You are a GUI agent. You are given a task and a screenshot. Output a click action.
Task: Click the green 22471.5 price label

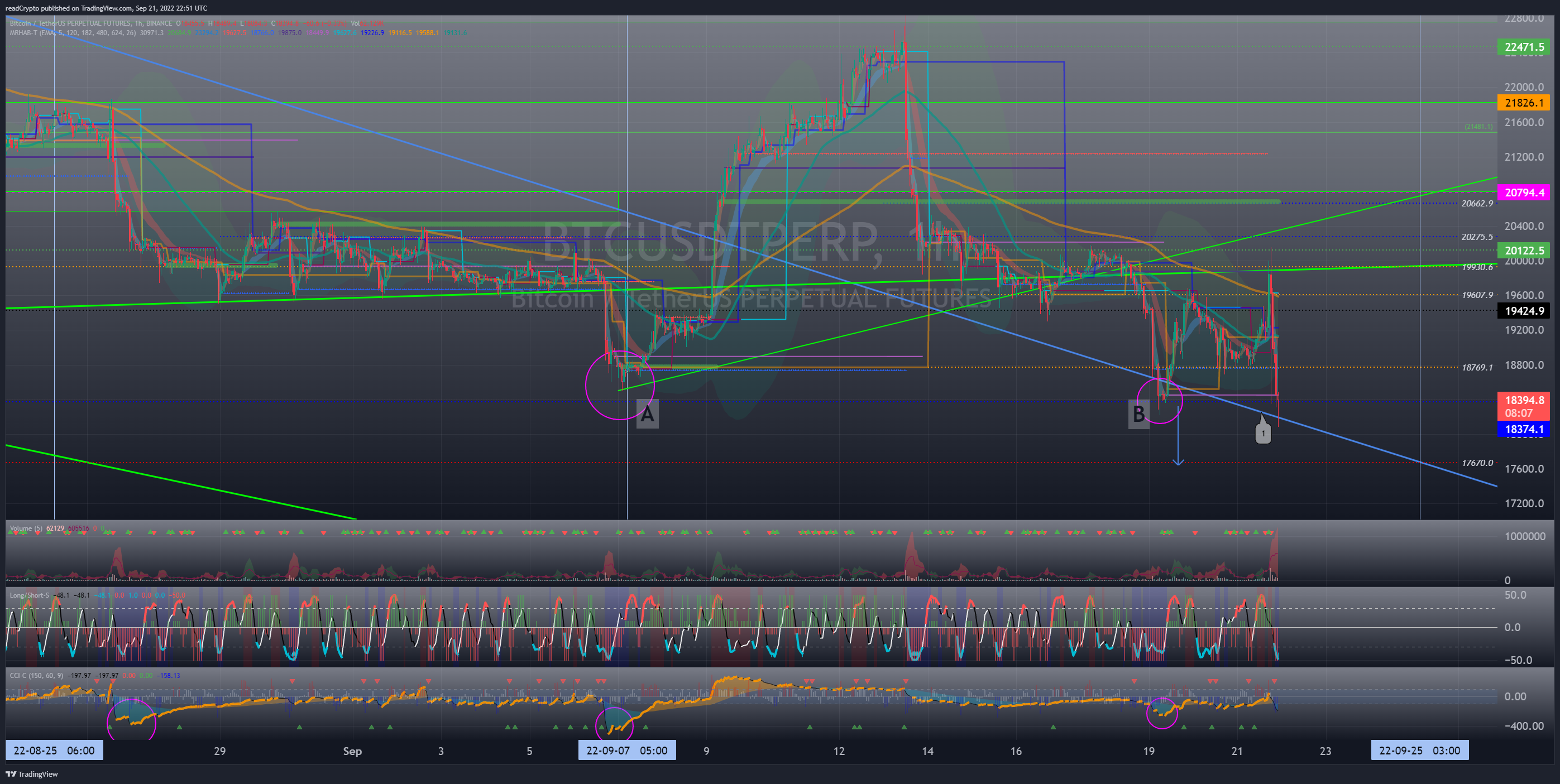tap(1524, 47)
